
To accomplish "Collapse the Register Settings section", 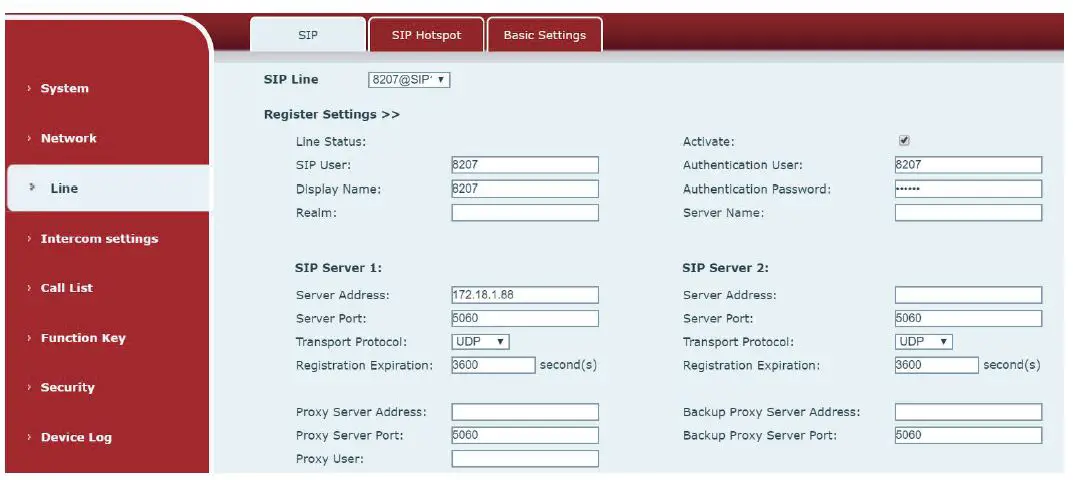I will 331,114.
